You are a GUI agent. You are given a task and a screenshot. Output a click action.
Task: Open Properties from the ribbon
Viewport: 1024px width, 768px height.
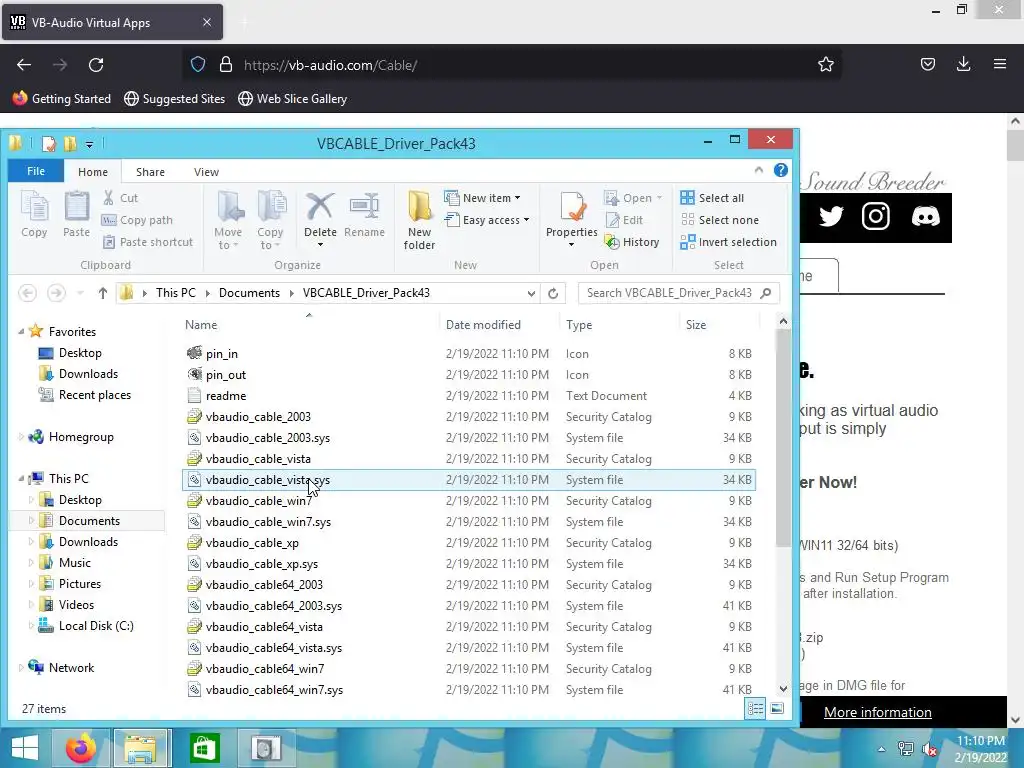tap(571, 216)
